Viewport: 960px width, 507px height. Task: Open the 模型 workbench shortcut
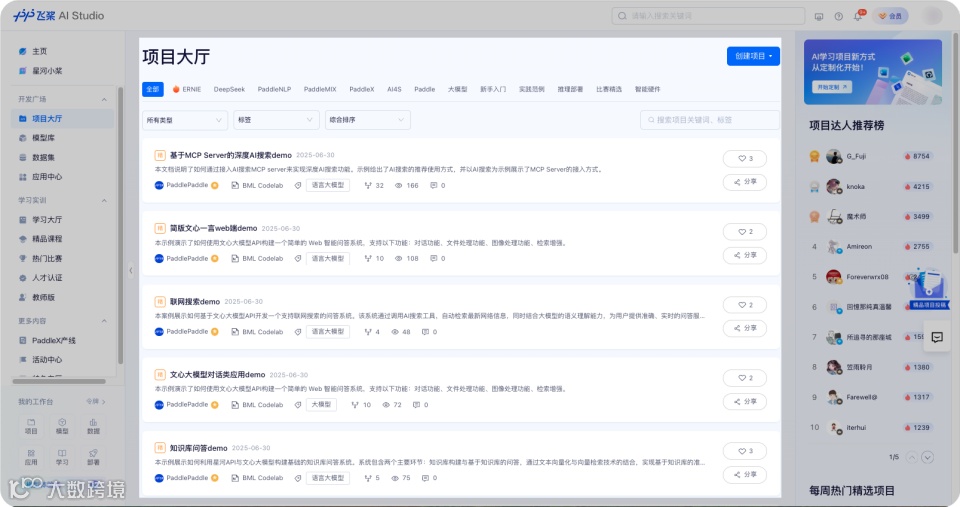(62, 427)
